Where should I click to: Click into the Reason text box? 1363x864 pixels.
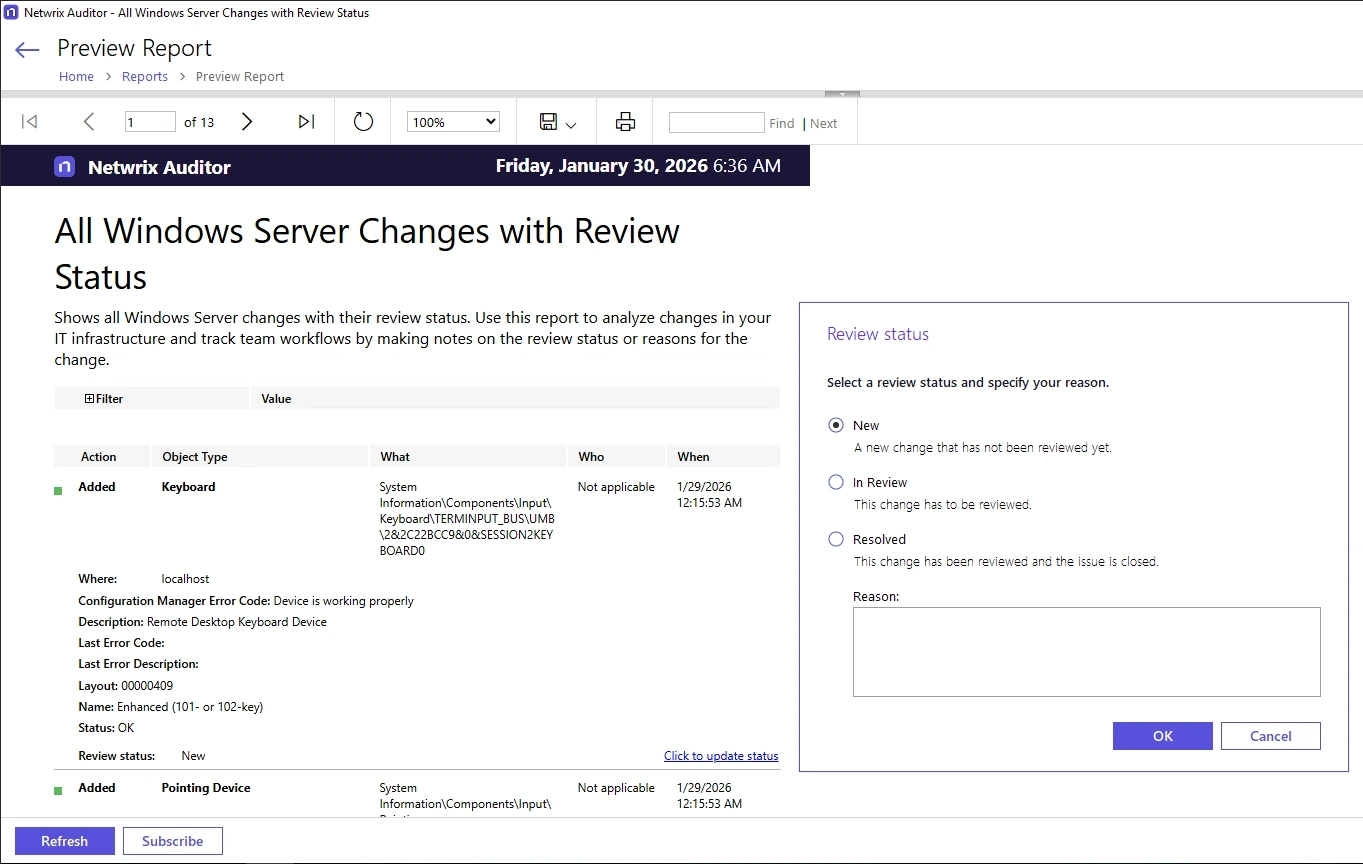1086,651
